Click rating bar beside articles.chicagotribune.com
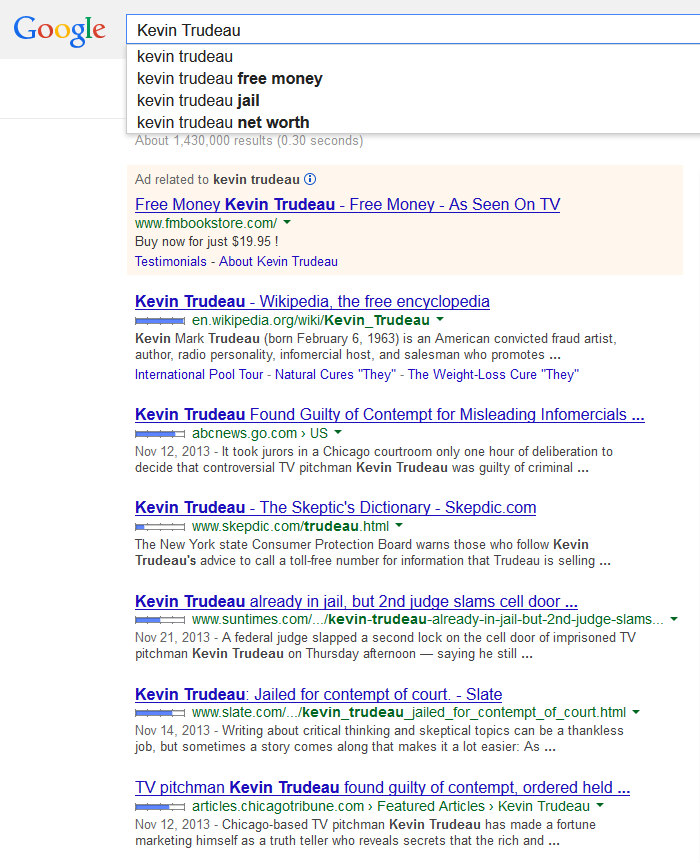The height and width of the screenshot is (863, 700). pos(160,807)
